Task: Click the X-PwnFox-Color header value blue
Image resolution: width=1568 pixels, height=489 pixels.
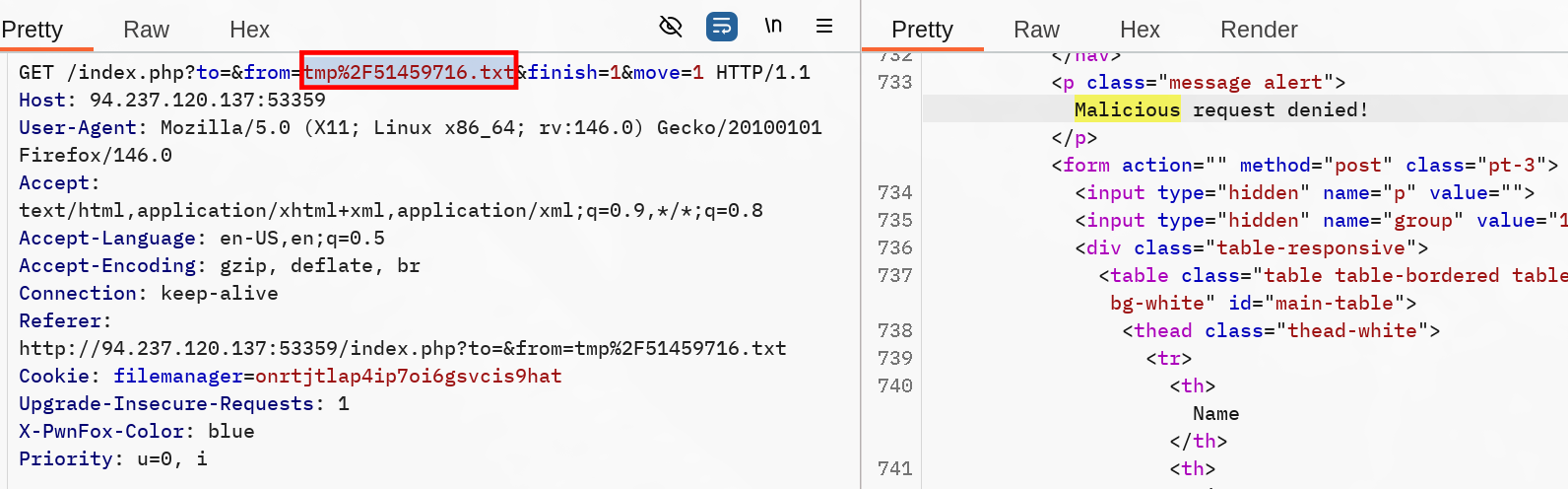Action: pyautogui.click(x=230, y=431)
